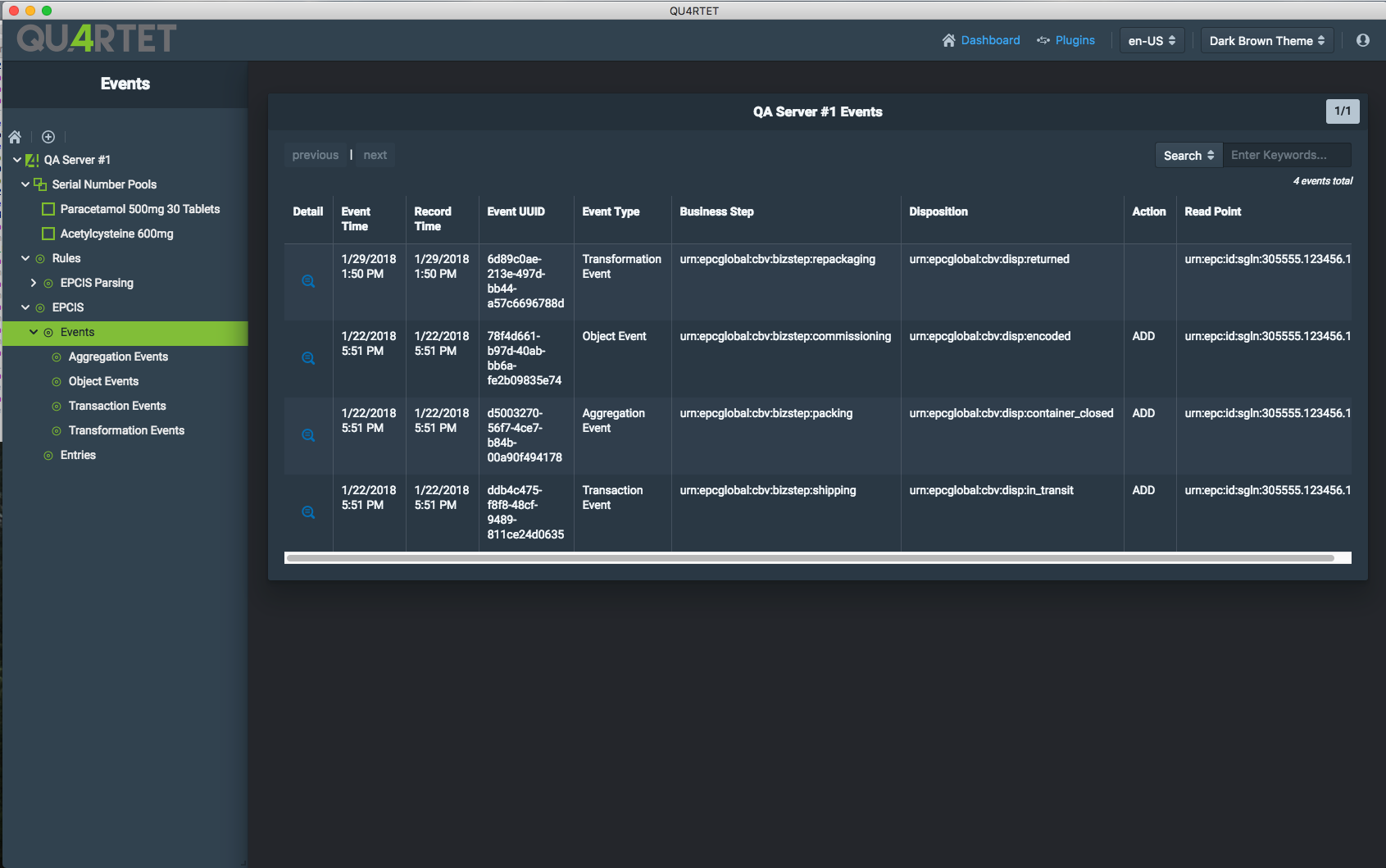Click the Paracetamol 500mg pool square icon
The width and height of the screenshot is (1386, 868).
coord(48,209)
